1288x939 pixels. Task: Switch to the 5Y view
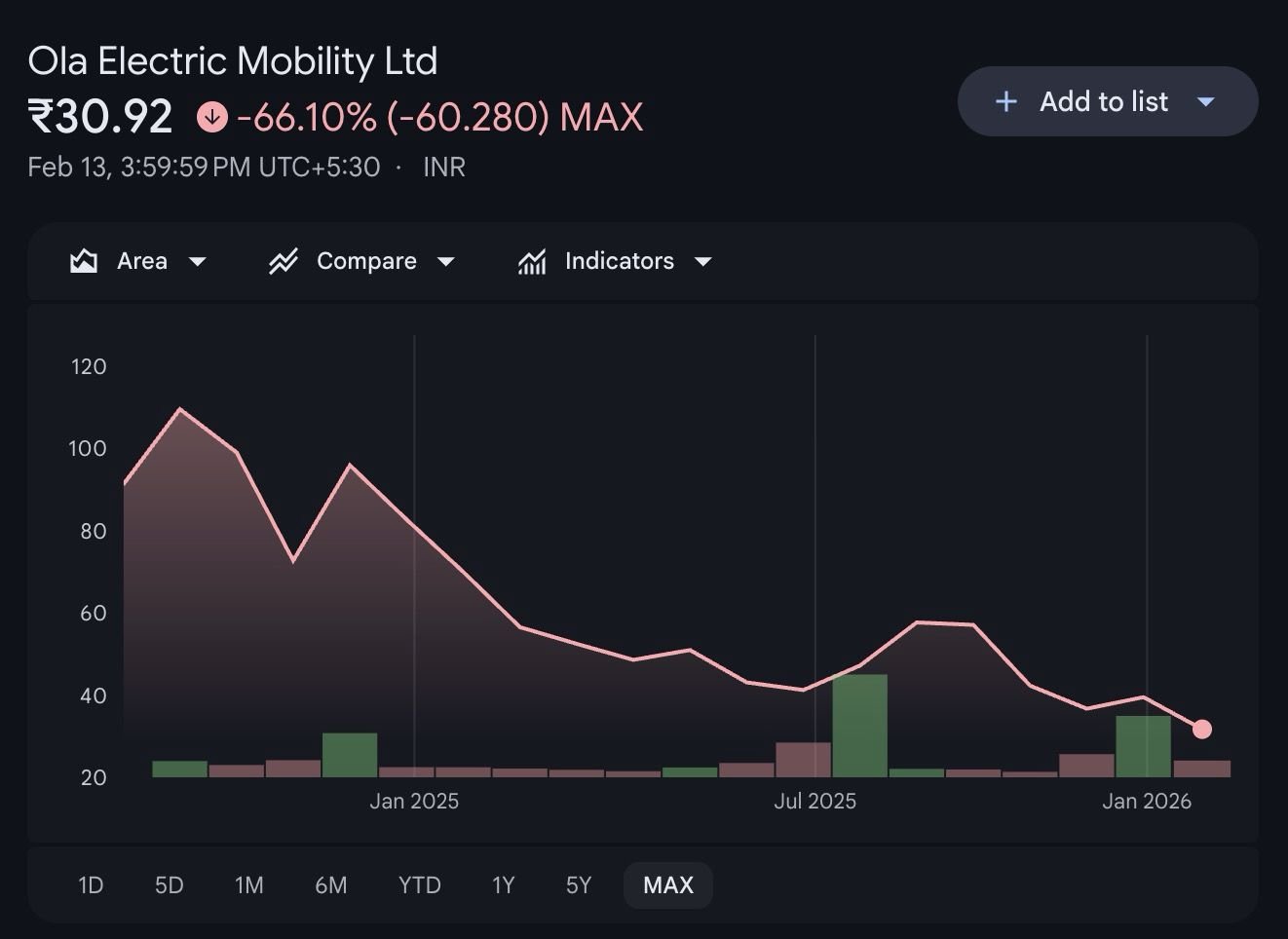(578, 884)
